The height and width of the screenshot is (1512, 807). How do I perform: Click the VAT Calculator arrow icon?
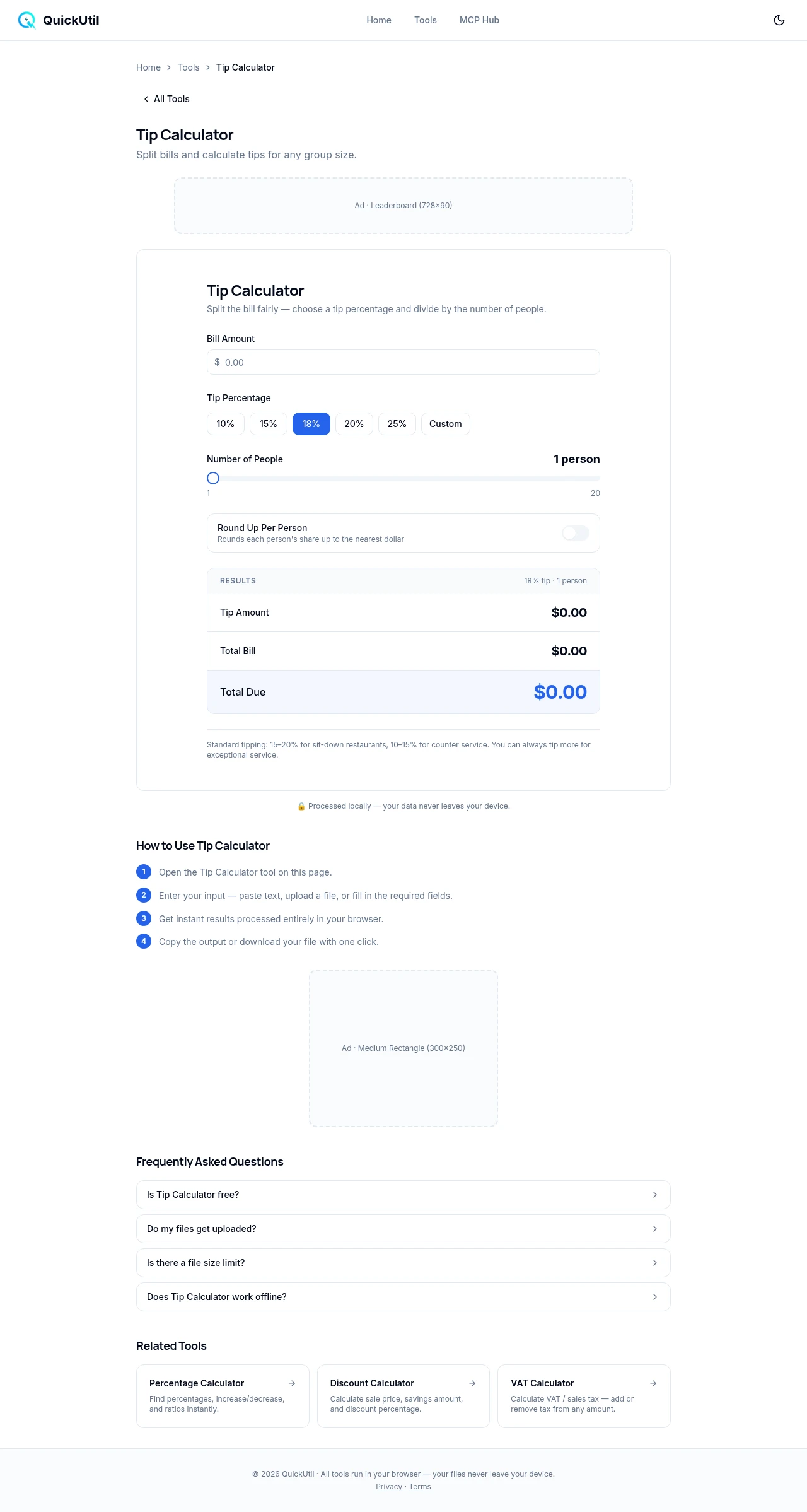click(x=653, y=1383)
